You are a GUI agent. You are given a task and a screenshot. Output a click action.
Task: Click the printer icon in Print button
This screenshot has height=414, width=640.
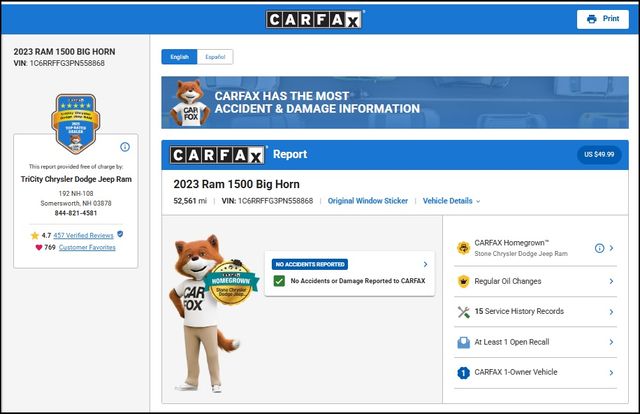591,19
